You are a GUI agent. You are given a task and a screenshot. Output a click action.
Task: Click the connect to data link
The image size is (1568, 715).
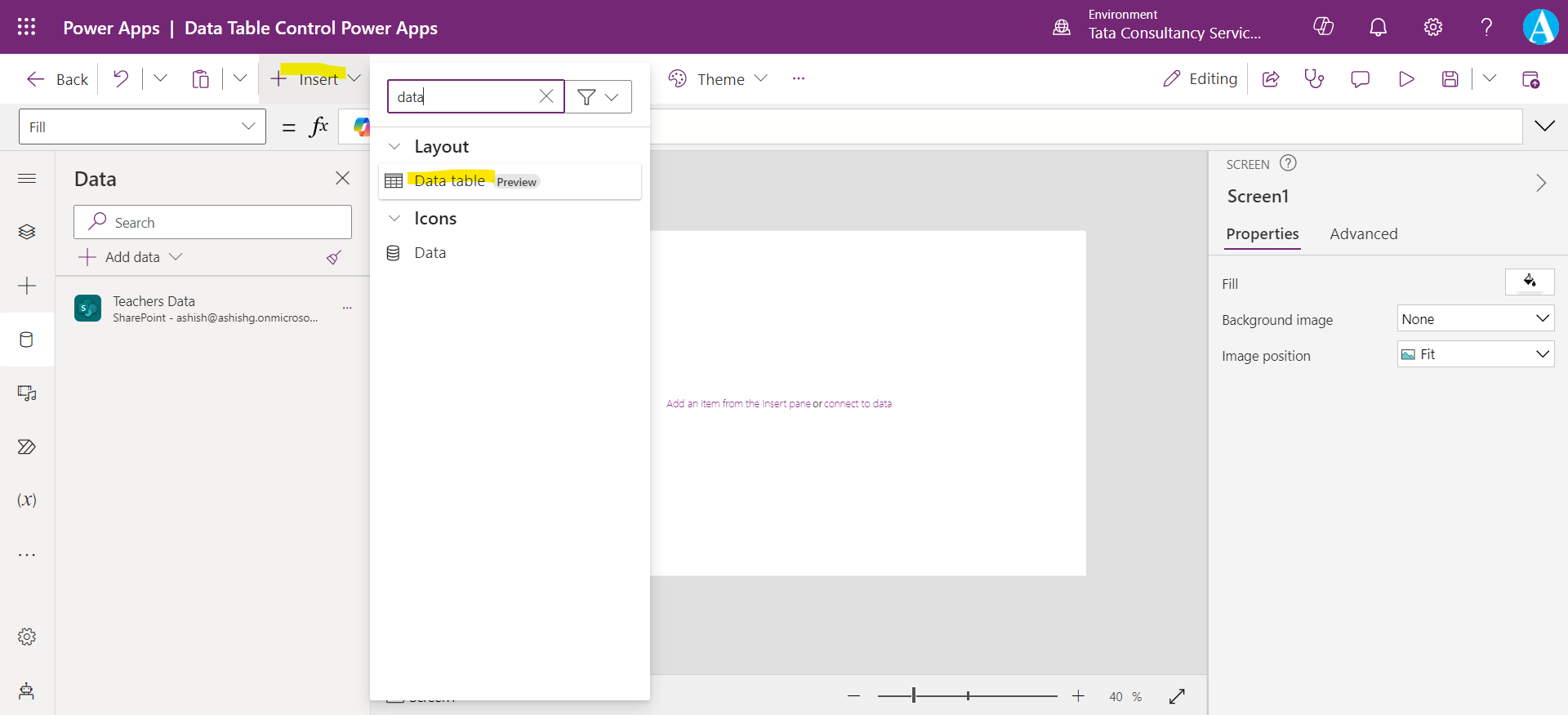pyautogui.click(x=857, y=404)
